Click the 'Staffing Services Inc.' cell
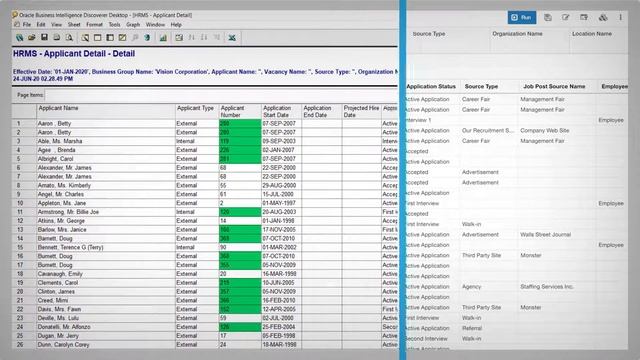This screenshot has height=360, width=640. click(547, 287)
